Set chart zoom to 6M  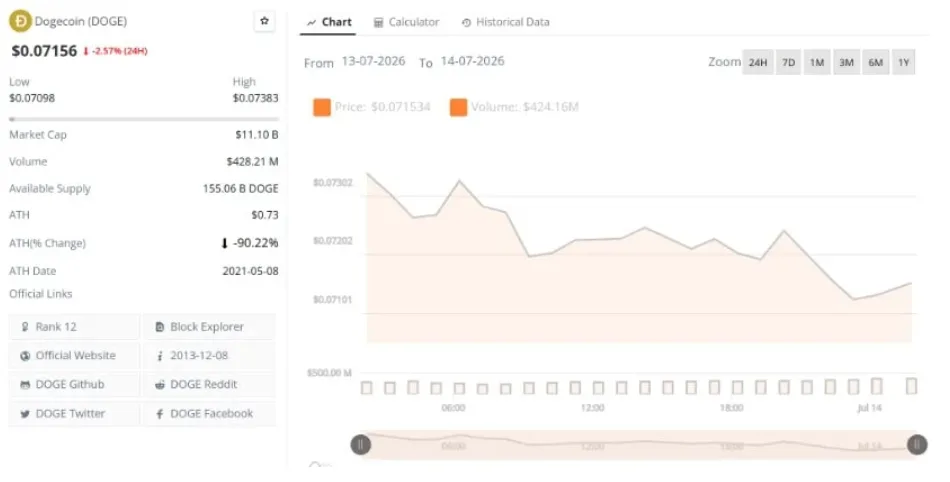(875, 62)
